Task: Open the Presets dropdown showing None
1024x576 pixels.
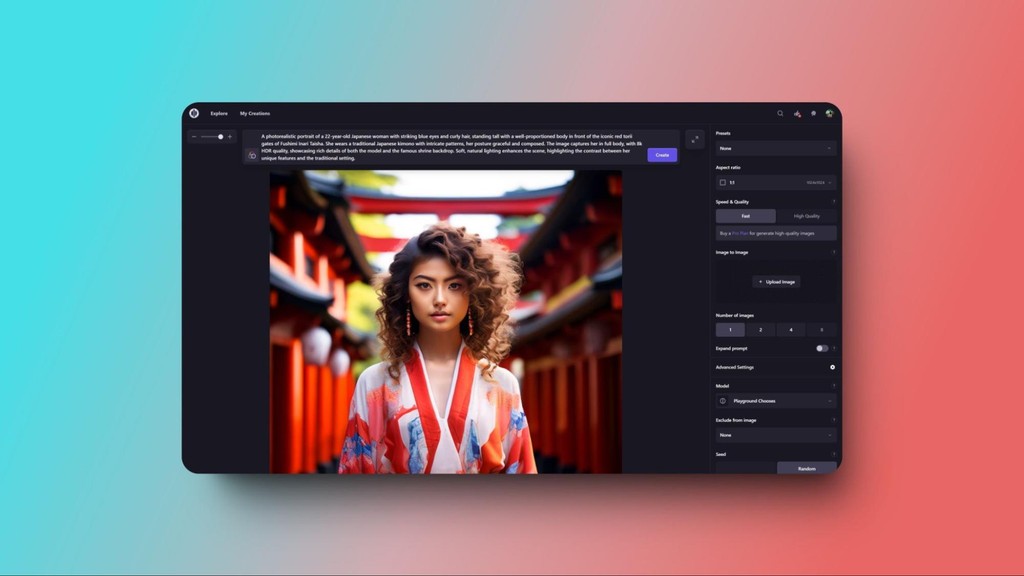Action: 775,147
